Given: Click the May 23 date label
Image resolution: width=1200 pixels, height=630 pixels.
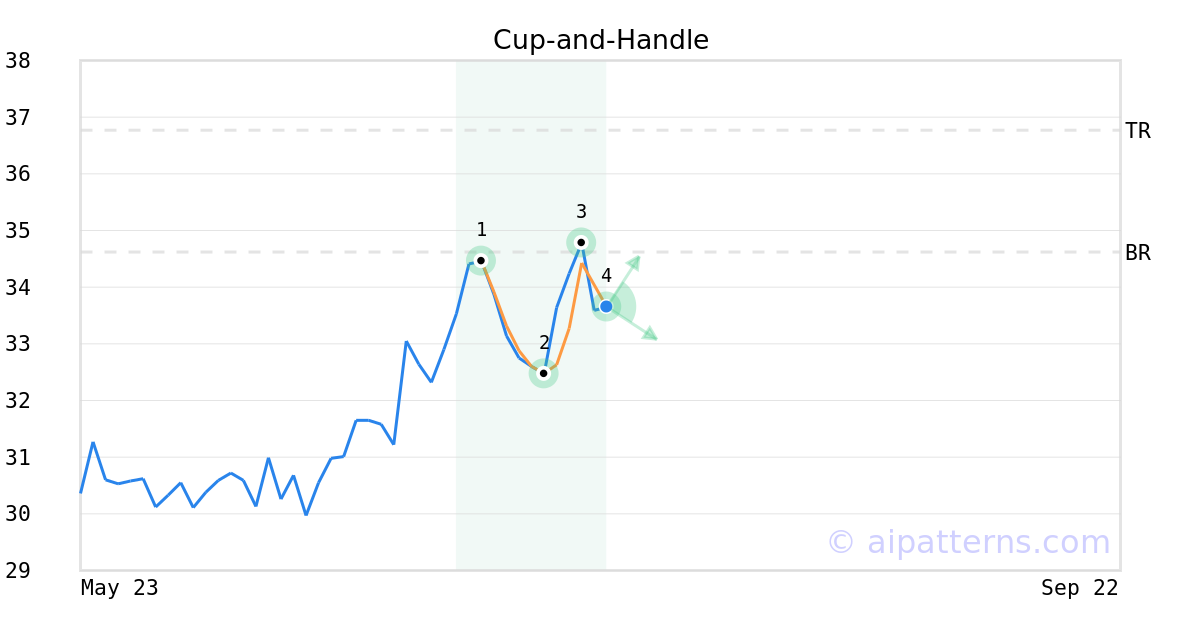Looking at the screenshot, I should (x=120, y=588).
